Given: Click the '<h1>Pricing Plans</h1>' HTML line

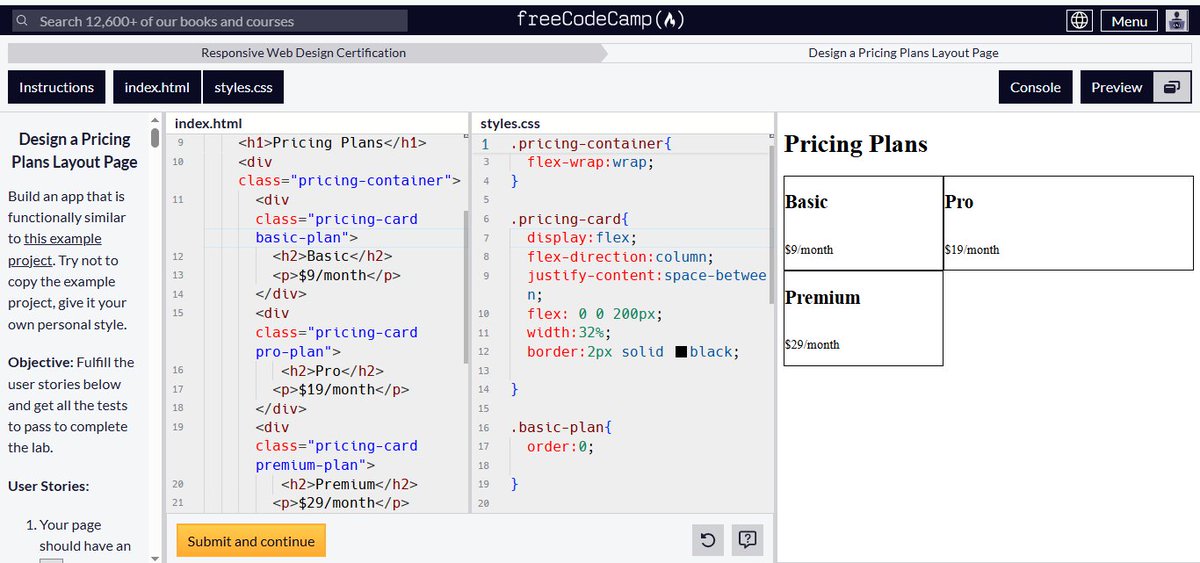Looking at the screenshot, I should [332, 143].
